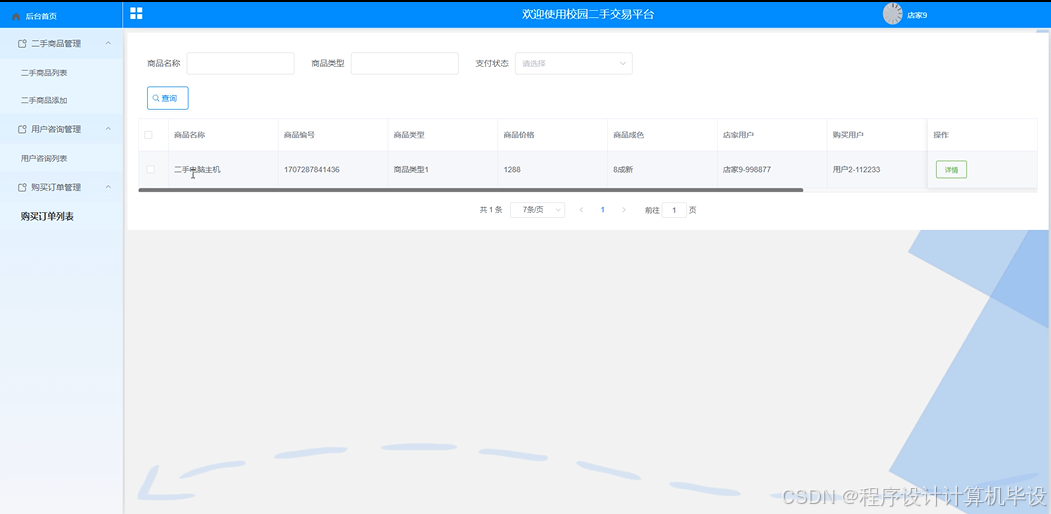
Task: Focus the 商品名称 search input
Action: pyautogui.click(x=241, y=64)
